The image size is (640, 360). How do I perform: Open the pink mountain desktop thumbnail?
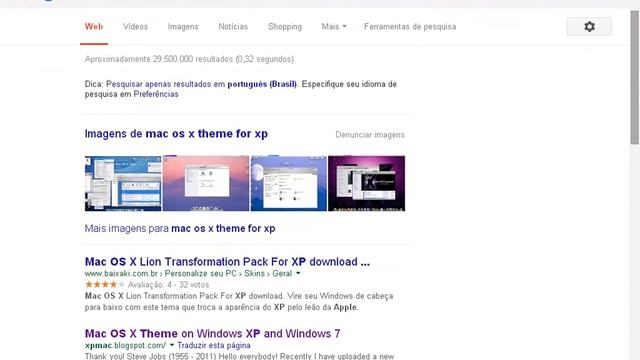coord(206,183)
